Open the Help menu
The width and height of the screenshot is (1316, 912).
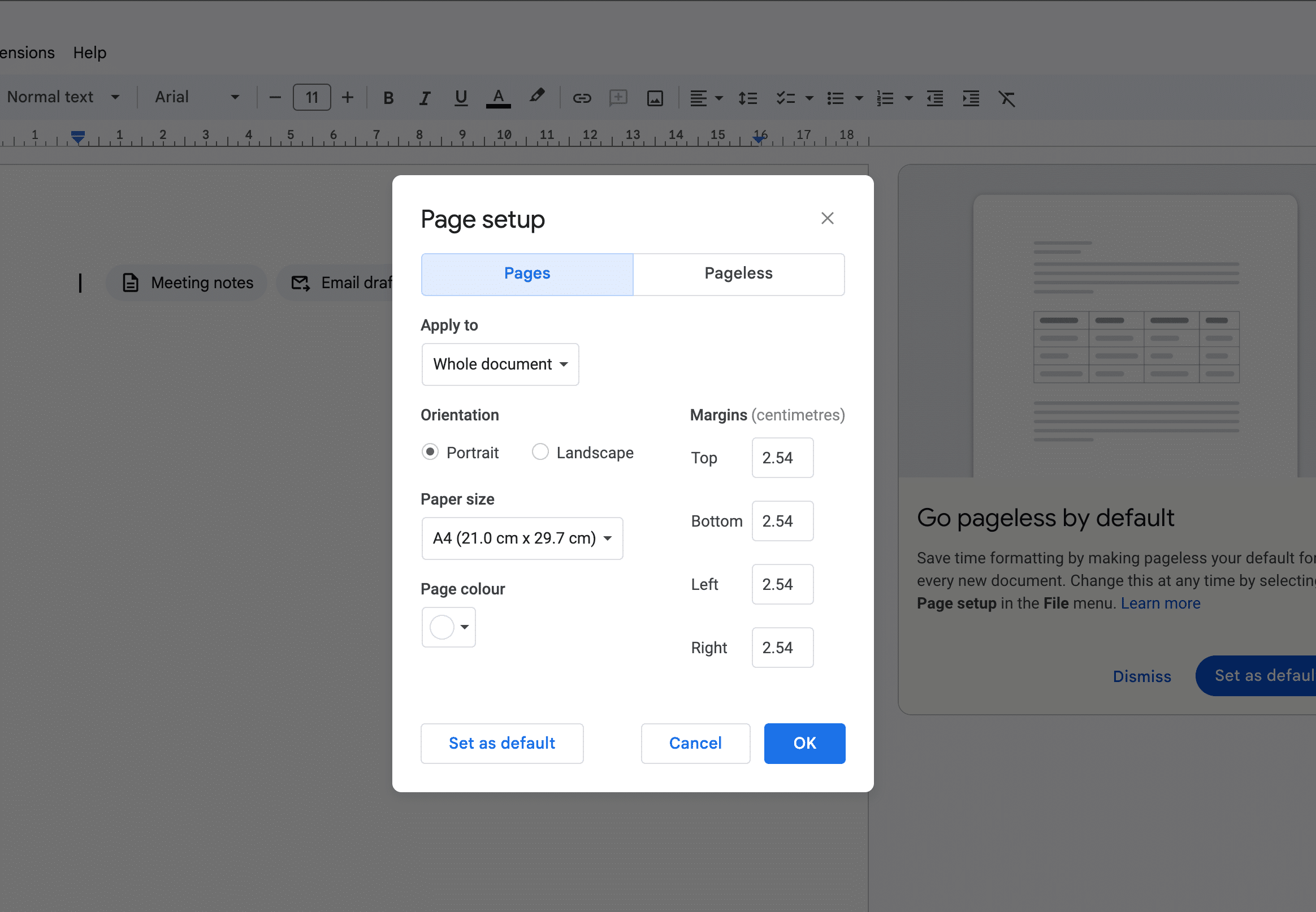pos(90,53)
